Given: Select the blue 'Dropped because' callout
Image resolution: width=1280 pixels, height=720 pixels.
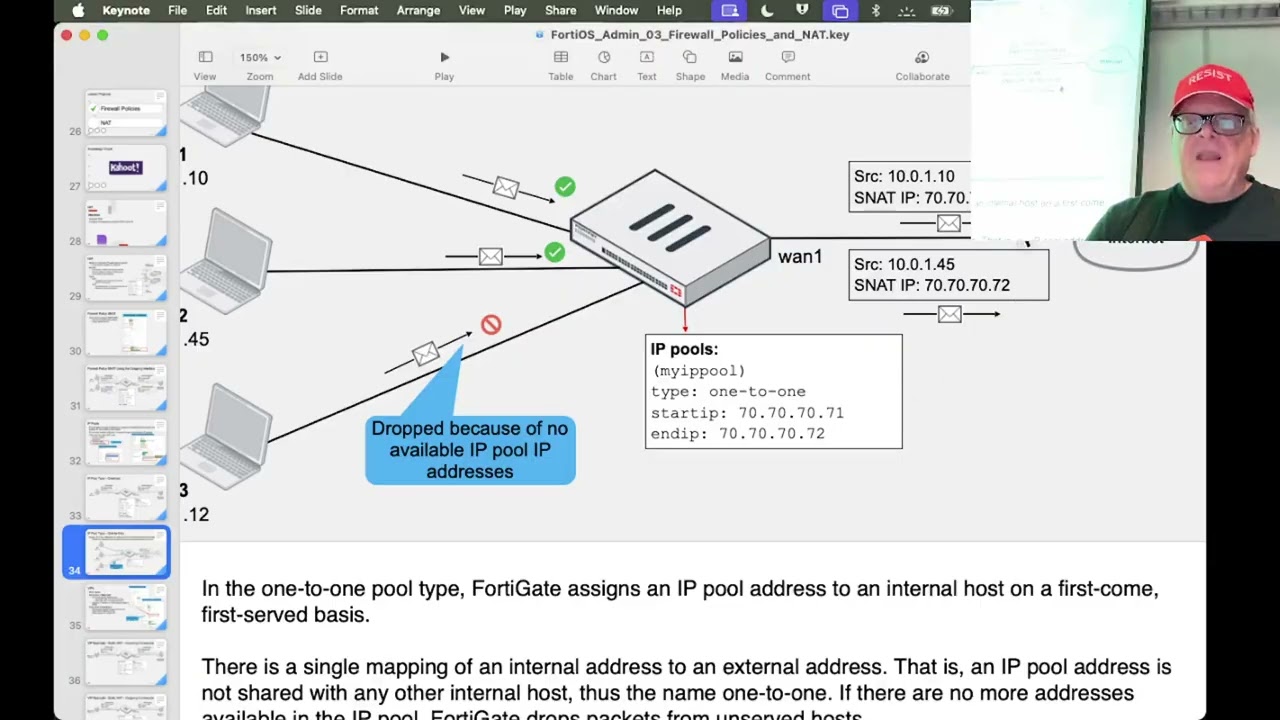Looking at the screenshot, I should [470, 450].
